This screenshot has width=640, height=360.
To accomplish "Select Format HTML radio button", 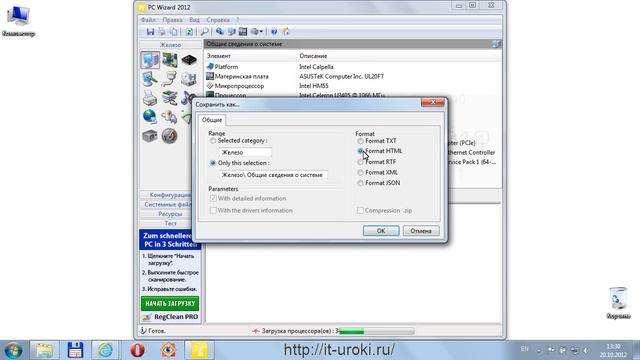I will (x=360, y=151).
